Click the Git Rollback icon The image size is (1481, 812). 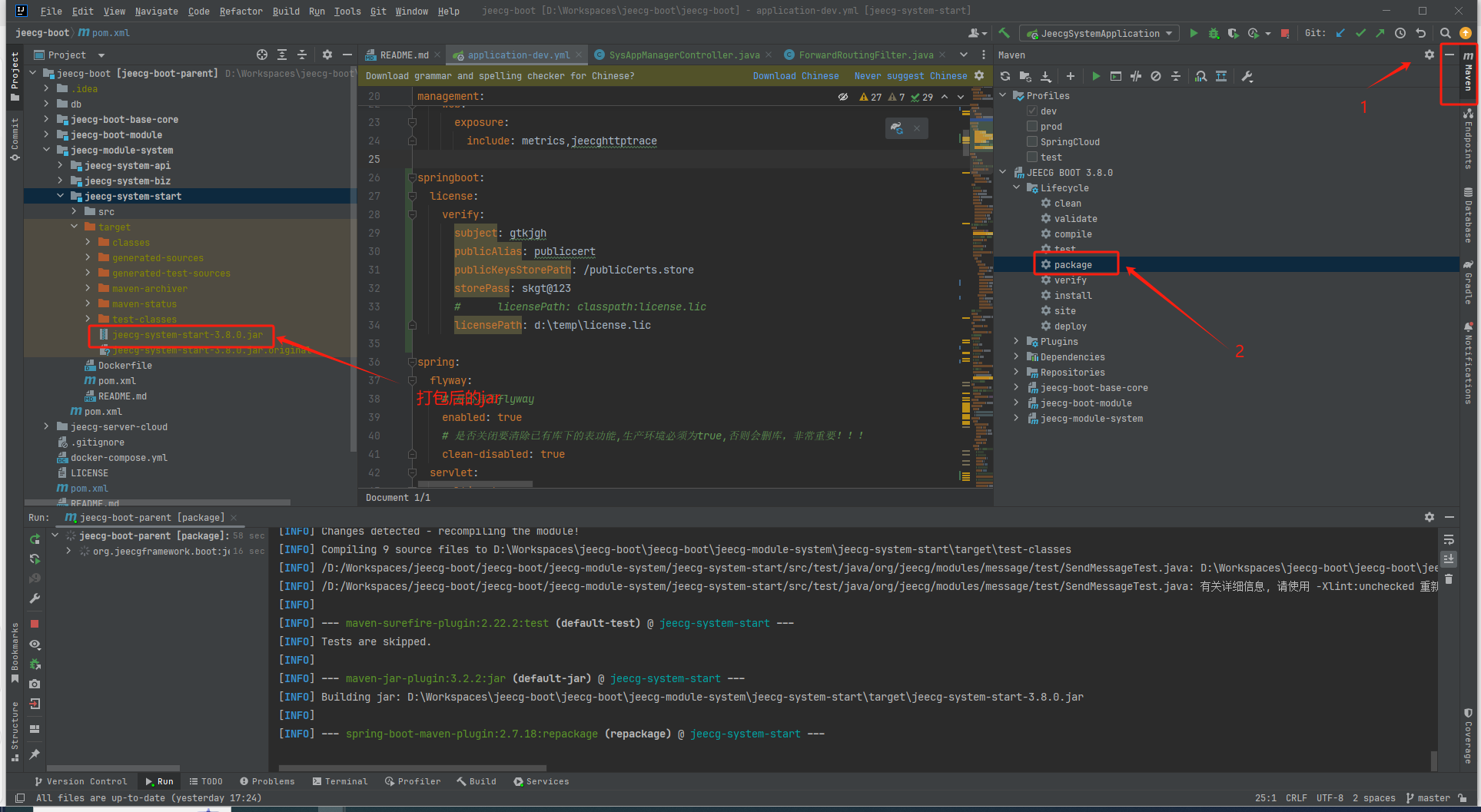coord(1420,33)
